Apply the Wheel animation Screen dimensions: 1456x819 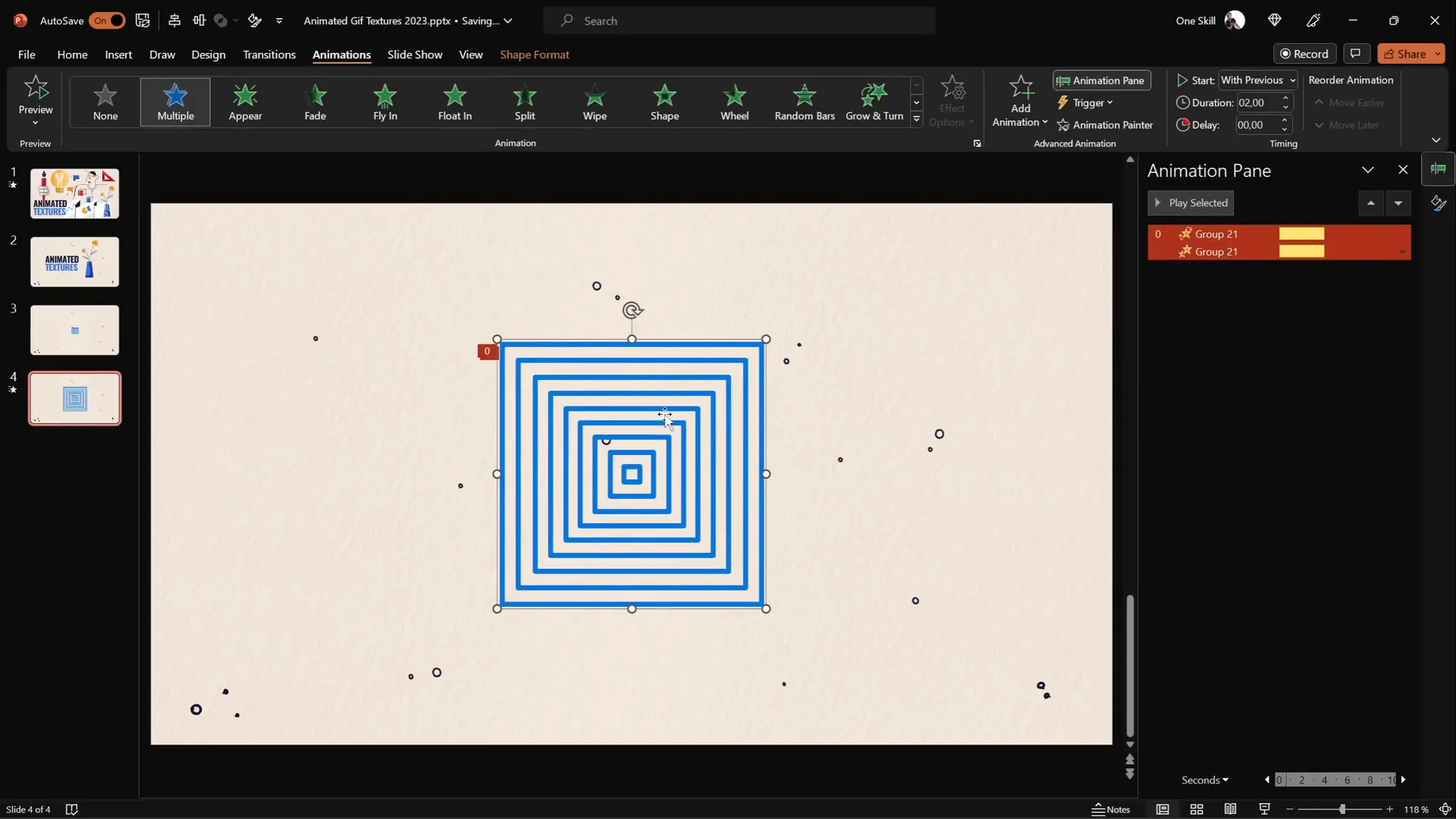[735, 102]
